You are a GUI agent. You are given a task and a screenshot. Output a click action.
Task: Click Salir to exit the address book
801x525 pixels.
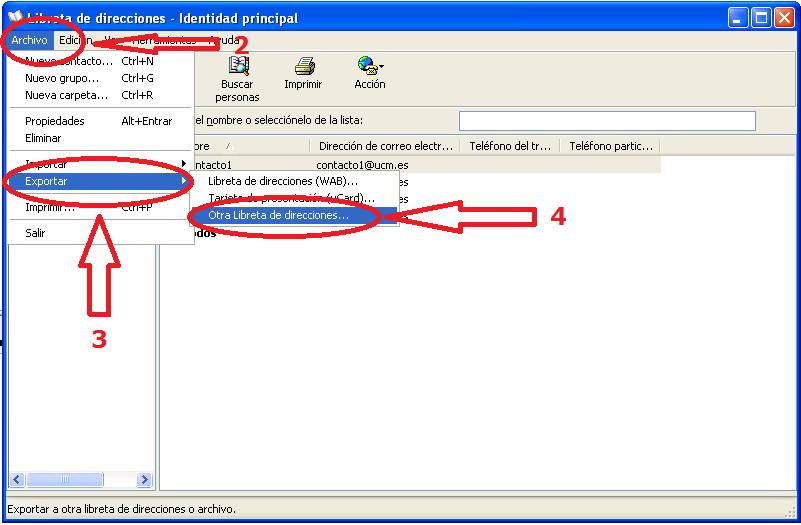tap(35, 233)
